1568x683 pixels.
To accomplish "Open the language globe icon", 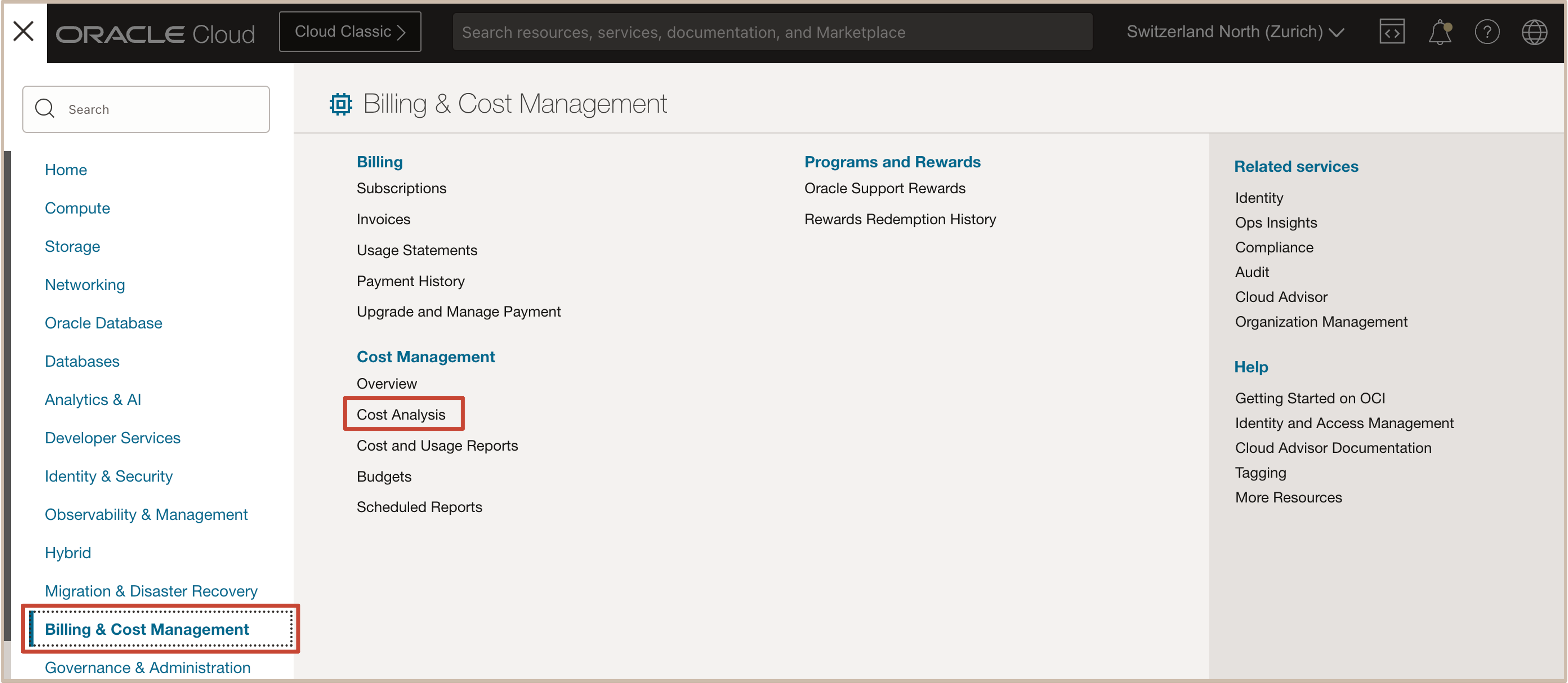I will click(1534, 32).
